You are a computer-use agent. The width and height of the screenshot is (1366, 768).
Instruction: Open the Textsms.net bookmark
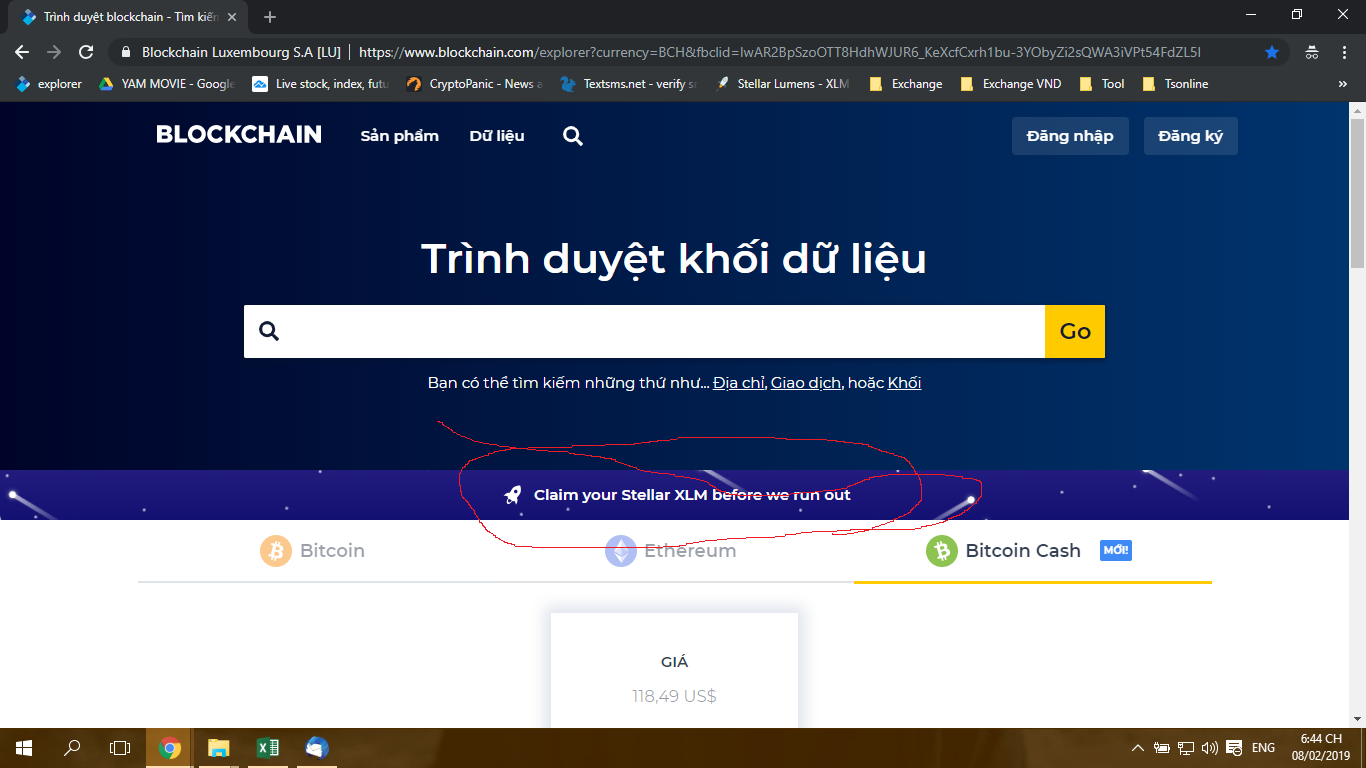[x=629, y=84]
